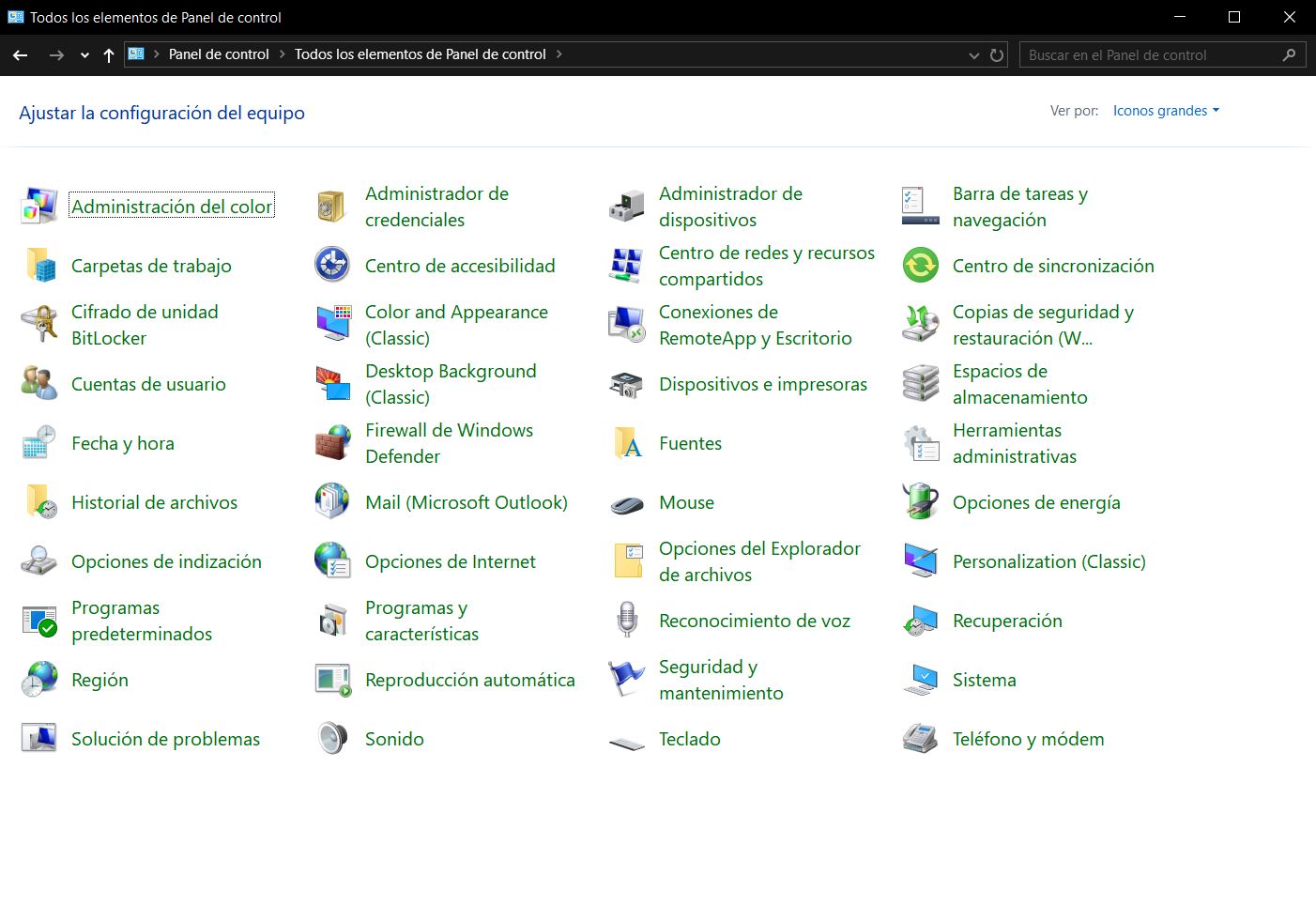Image resolution: width=1316 pixels, height=921 pixels.
Task: Expand the Iconos grandes view dropdown
Action: click(x=1166, y=111)
